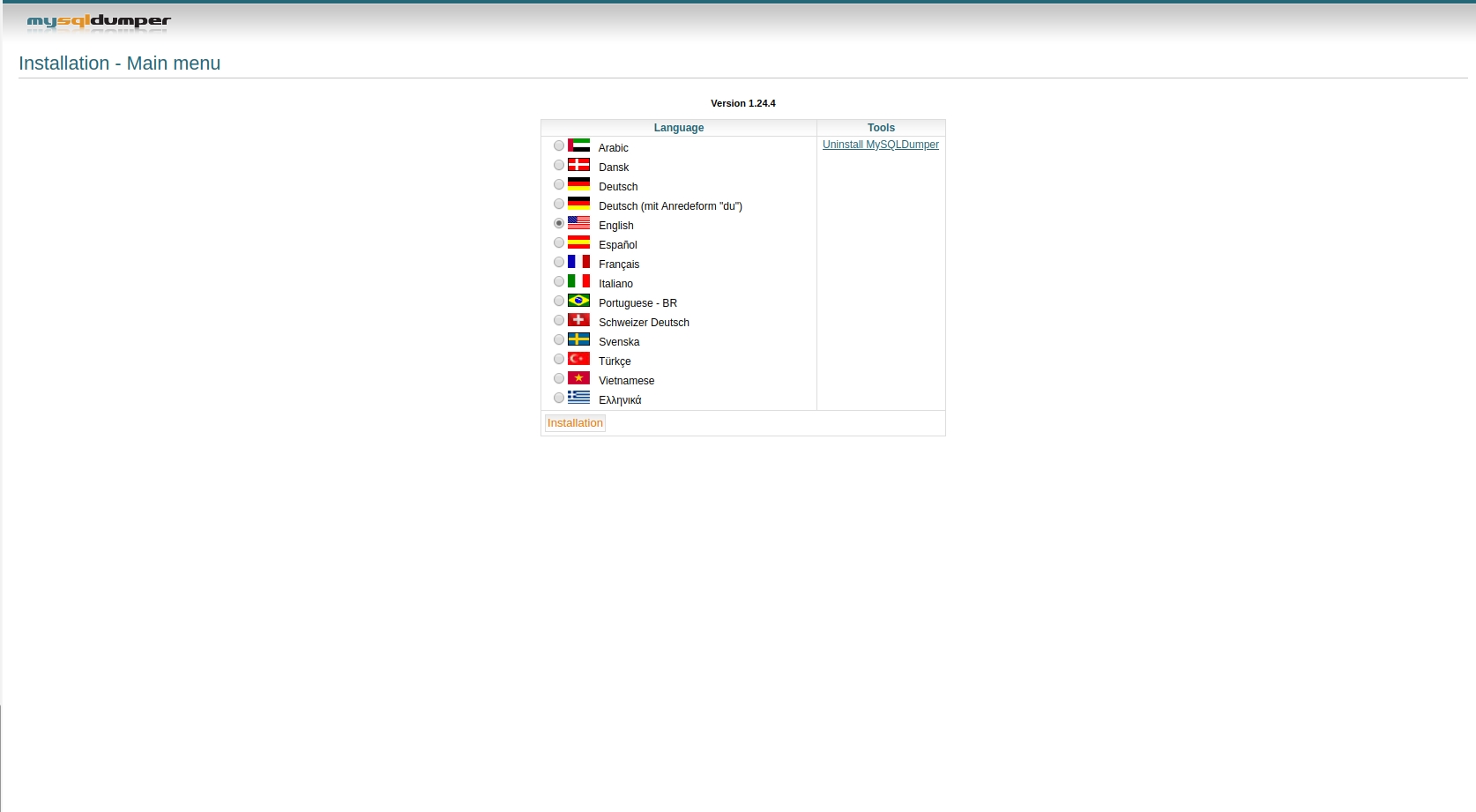Screen dimensions: 1476x812
Task: Click the Vietnamese flag icon
Action: [578, 378]
